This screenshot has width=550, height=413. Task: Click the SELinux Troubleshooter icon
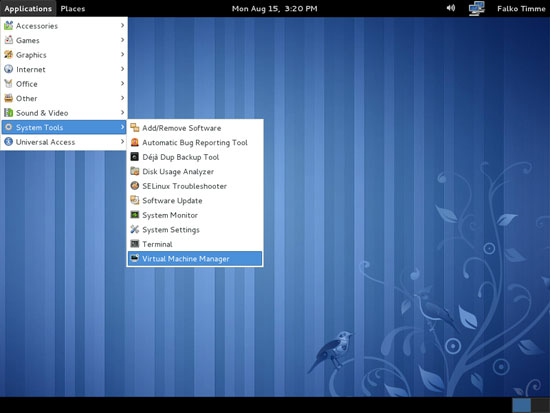pos(135,186)
